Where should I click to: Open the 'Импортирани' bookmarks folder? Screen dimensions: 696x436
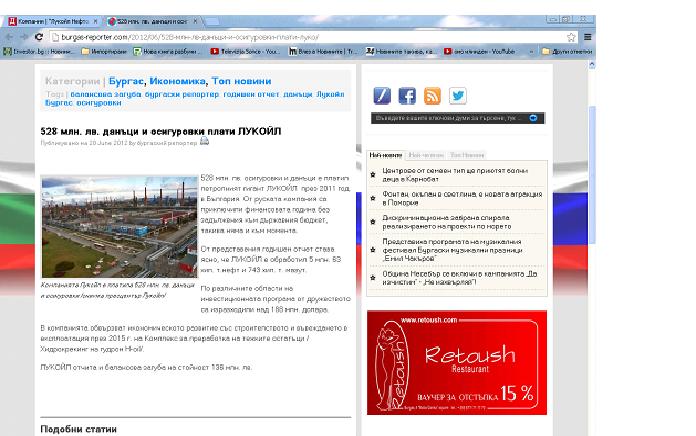coord(105,52)
